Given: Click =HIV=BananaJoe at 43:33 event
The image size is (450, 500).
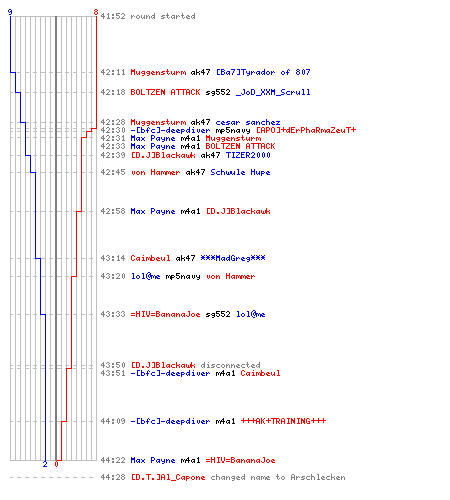Looking at the screenshot, I should pos(165,314).
